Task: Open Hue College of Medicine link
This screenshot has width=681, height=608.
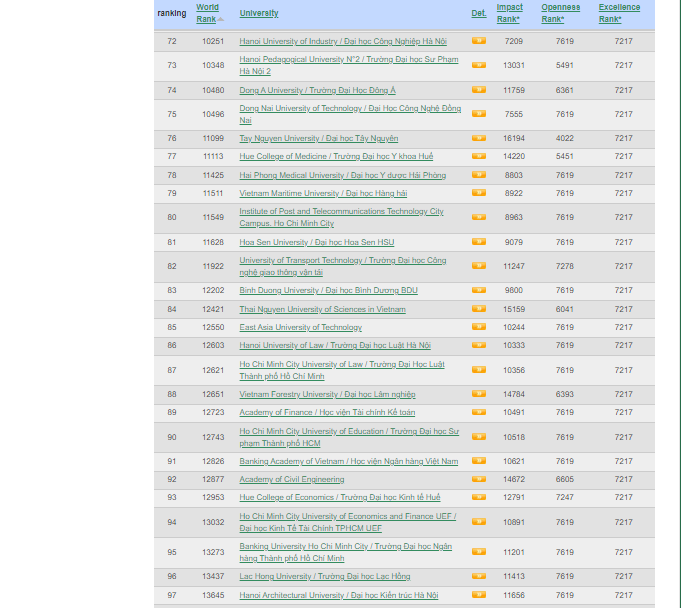Action: point(336,156)
